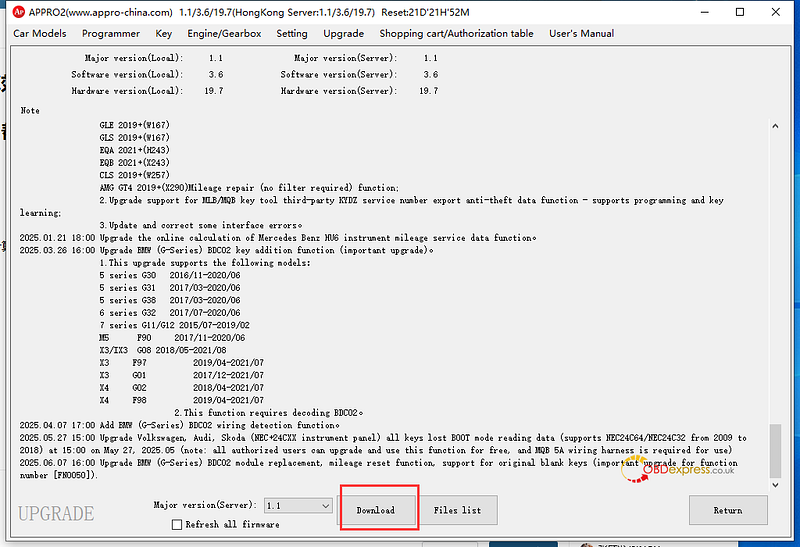The width and height of the screenshot is (800, 547).
Task: Minimize the APPRO2 window
Action: click(x=705, y=12)
